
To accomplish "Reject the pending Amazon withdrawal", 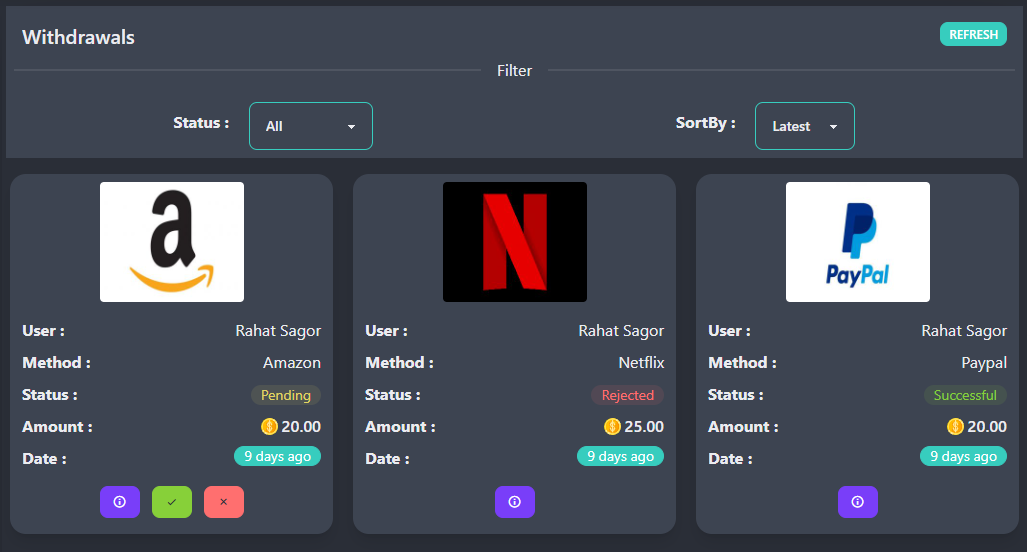I will tap(224, 502).
